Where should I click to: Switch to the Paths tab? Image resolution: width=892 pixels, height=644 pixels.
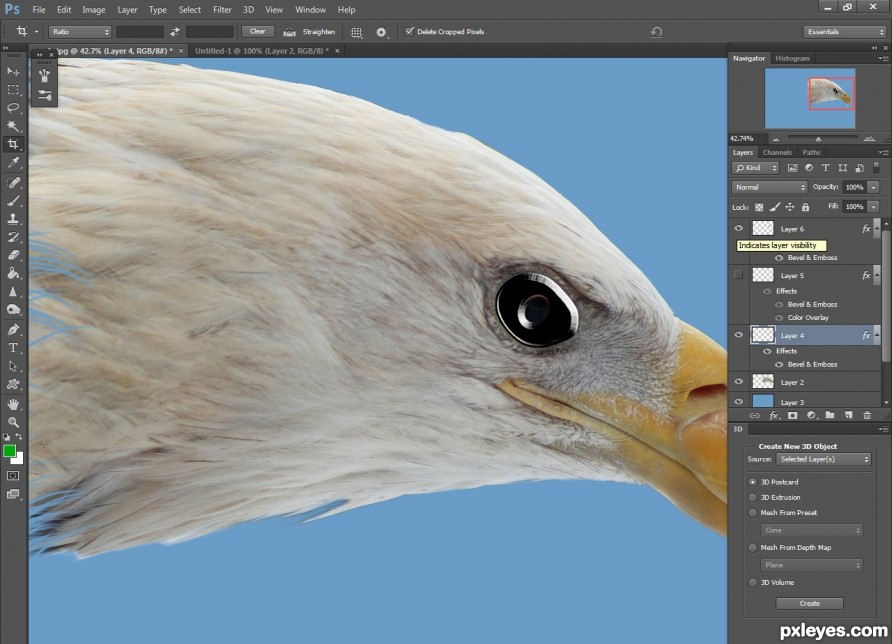(x=811, y=152)
